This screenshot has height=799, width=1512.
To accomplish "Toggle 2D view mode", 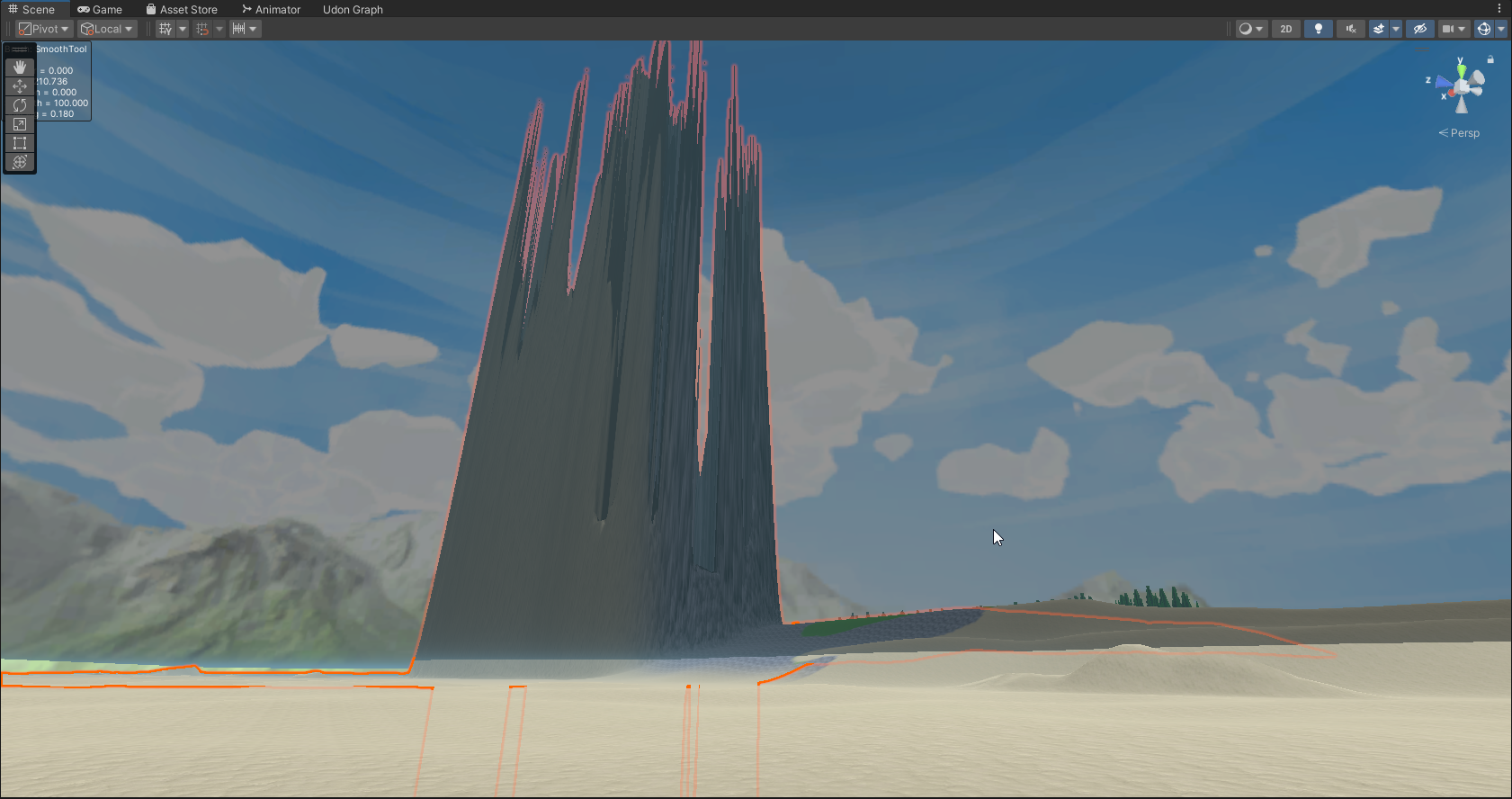I will point(1286,29).
